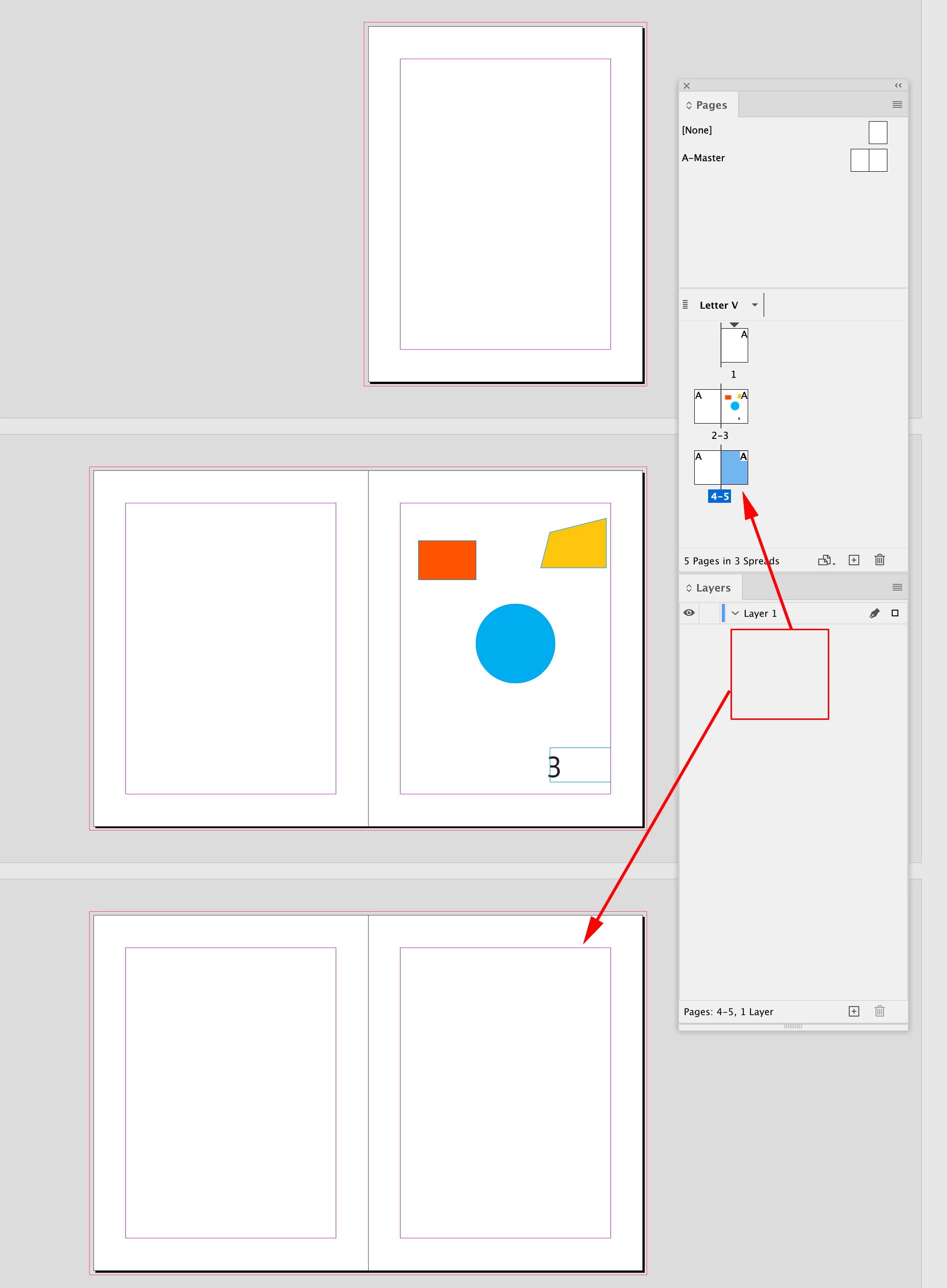Create new page in Pages panel
The height and width of the screenshot is (1288, 947).
[854, 560]
